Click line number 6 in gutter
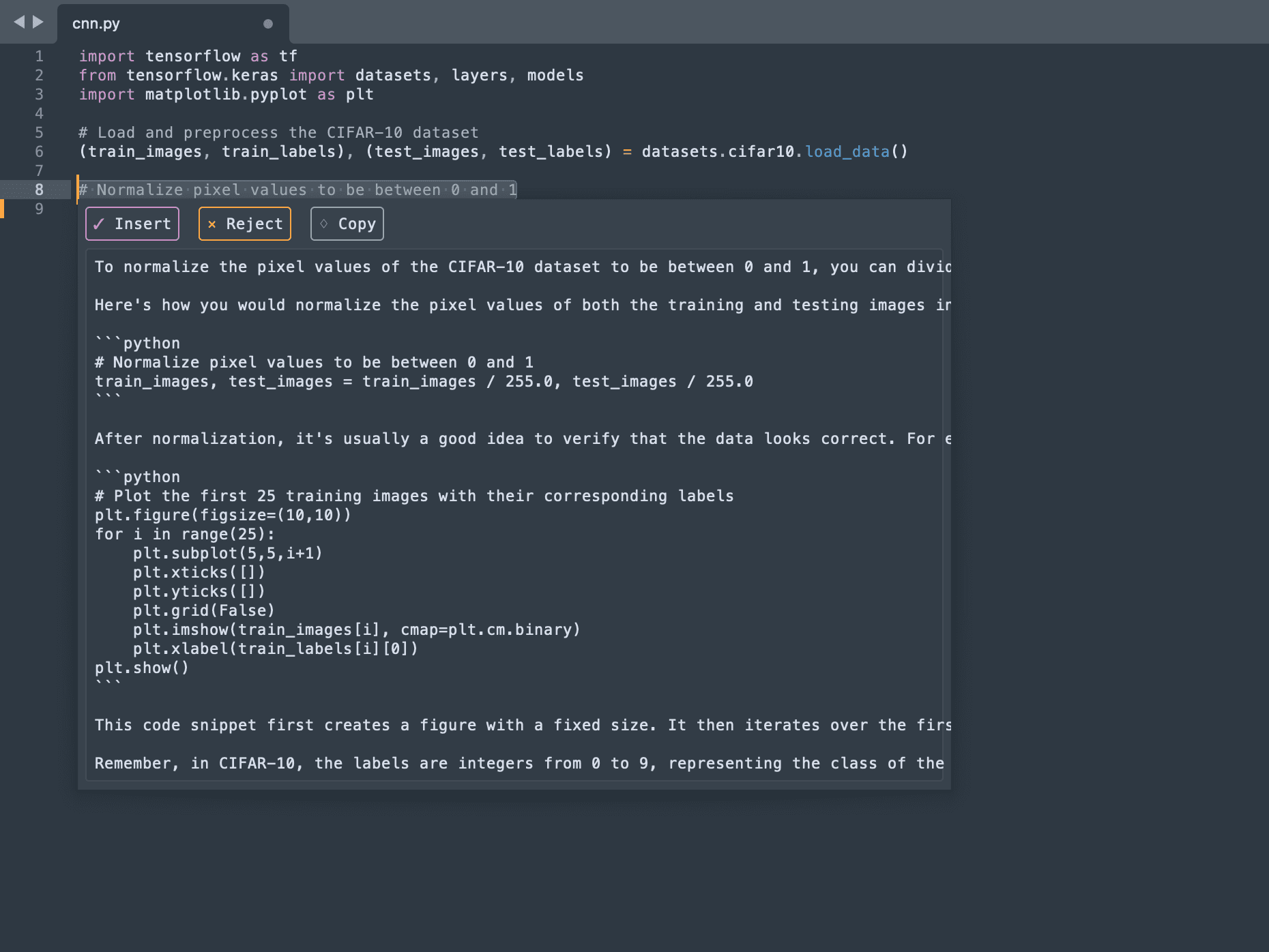The image size is (1269, 952). pyautogui.click(x=39, y=151)
